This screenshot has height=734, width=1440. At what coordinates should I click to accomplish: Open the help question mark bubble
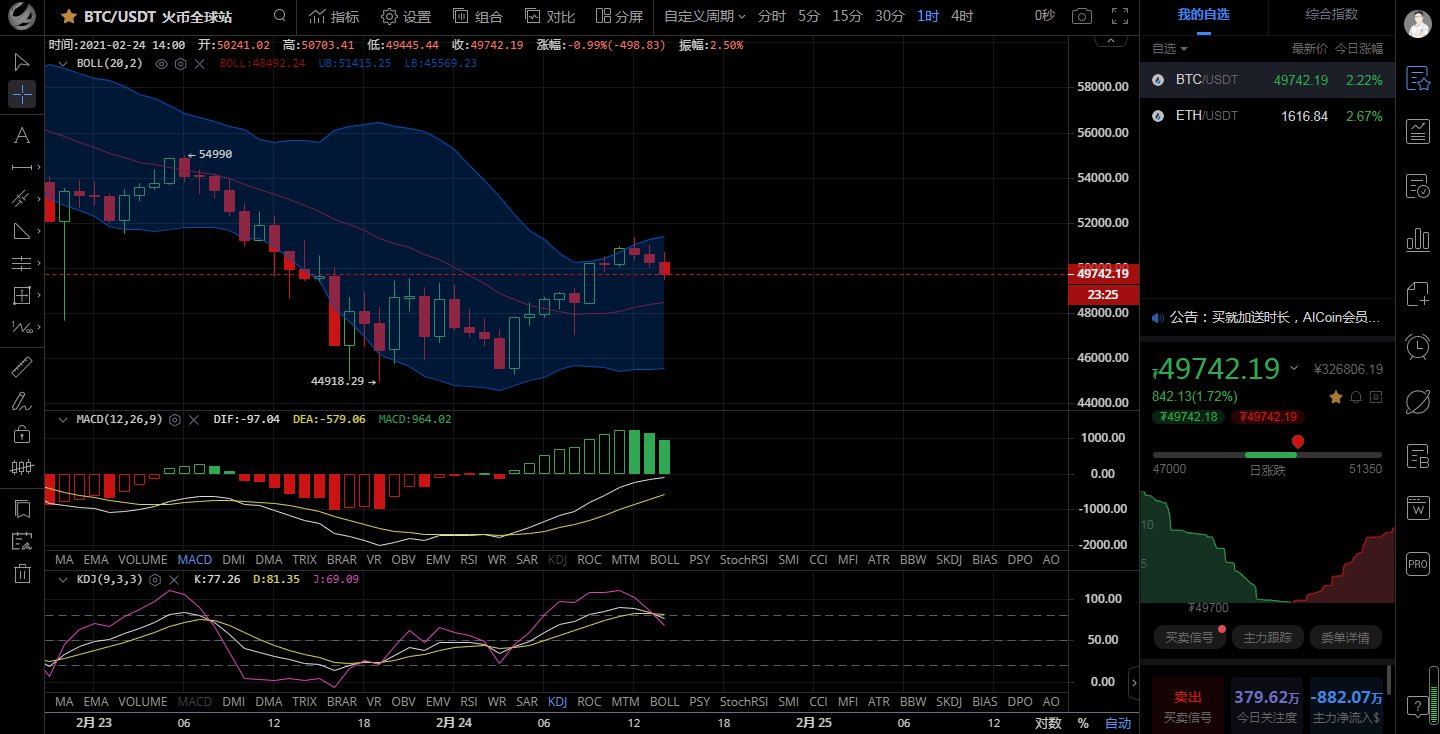coord(1418,706)
